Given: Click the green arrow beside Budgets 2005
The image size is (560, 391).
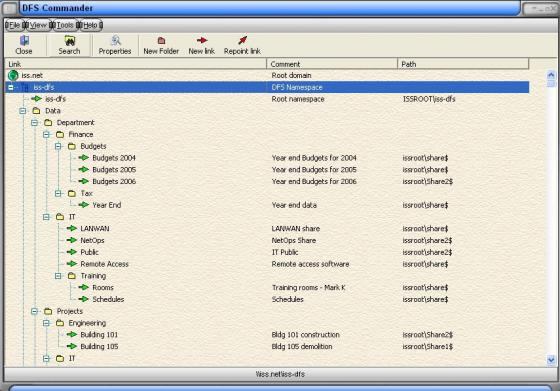Looking at the screenshot, I should click(84, 169).
